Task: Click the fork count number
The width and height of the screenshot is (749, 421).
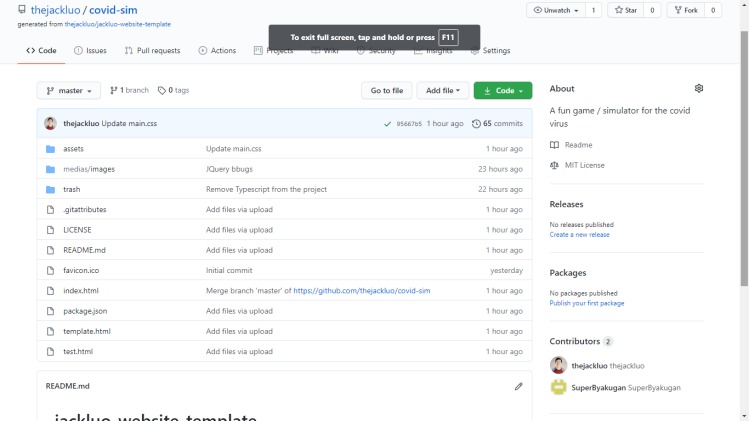Action: tap(713, 10)
